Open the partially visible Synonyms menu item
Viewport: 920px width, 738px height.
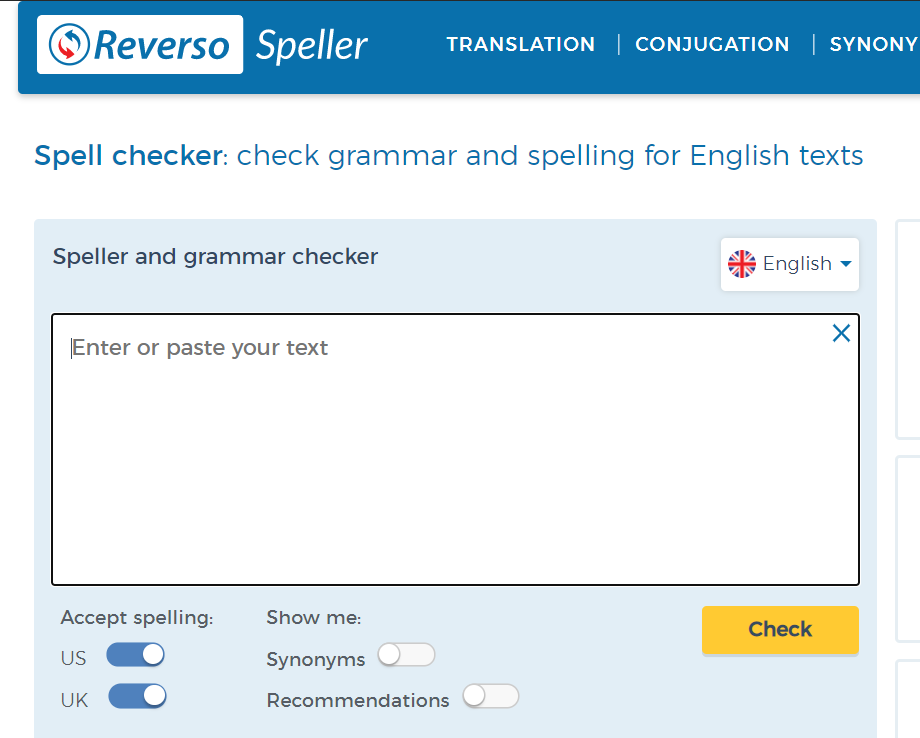(873, 45)
